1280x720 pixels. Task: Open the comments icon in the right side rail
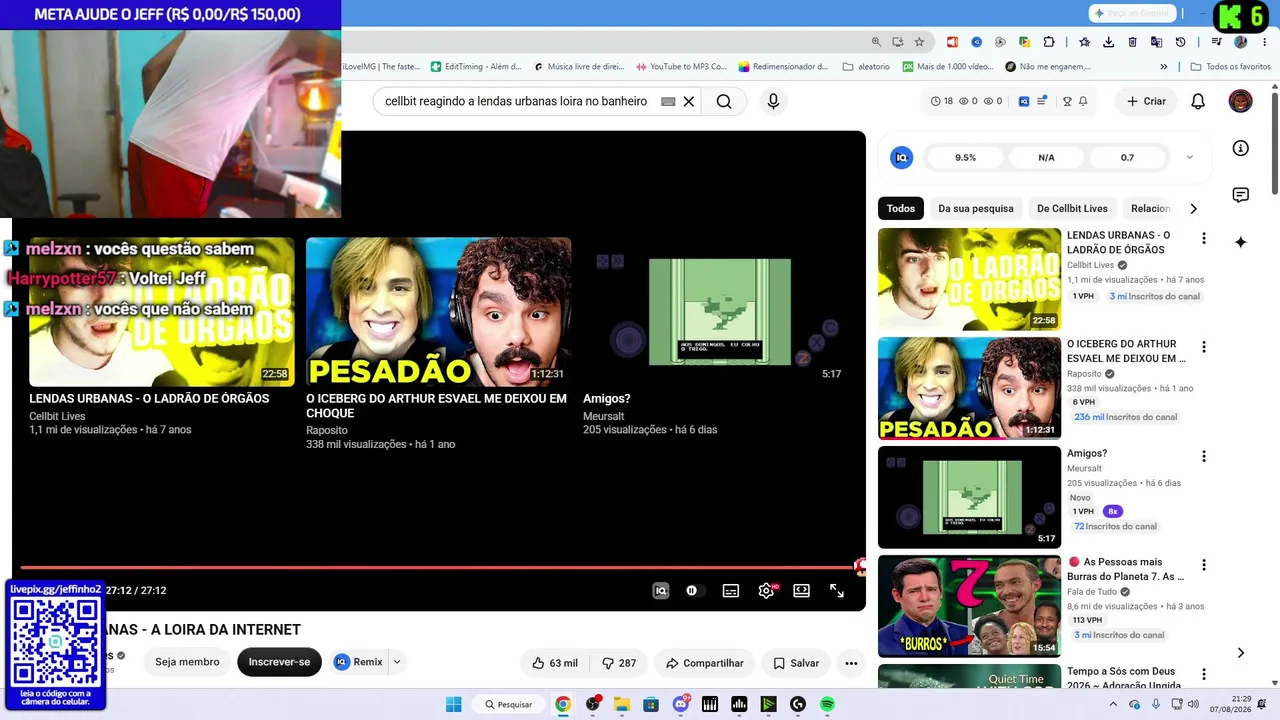point(1241,195)
